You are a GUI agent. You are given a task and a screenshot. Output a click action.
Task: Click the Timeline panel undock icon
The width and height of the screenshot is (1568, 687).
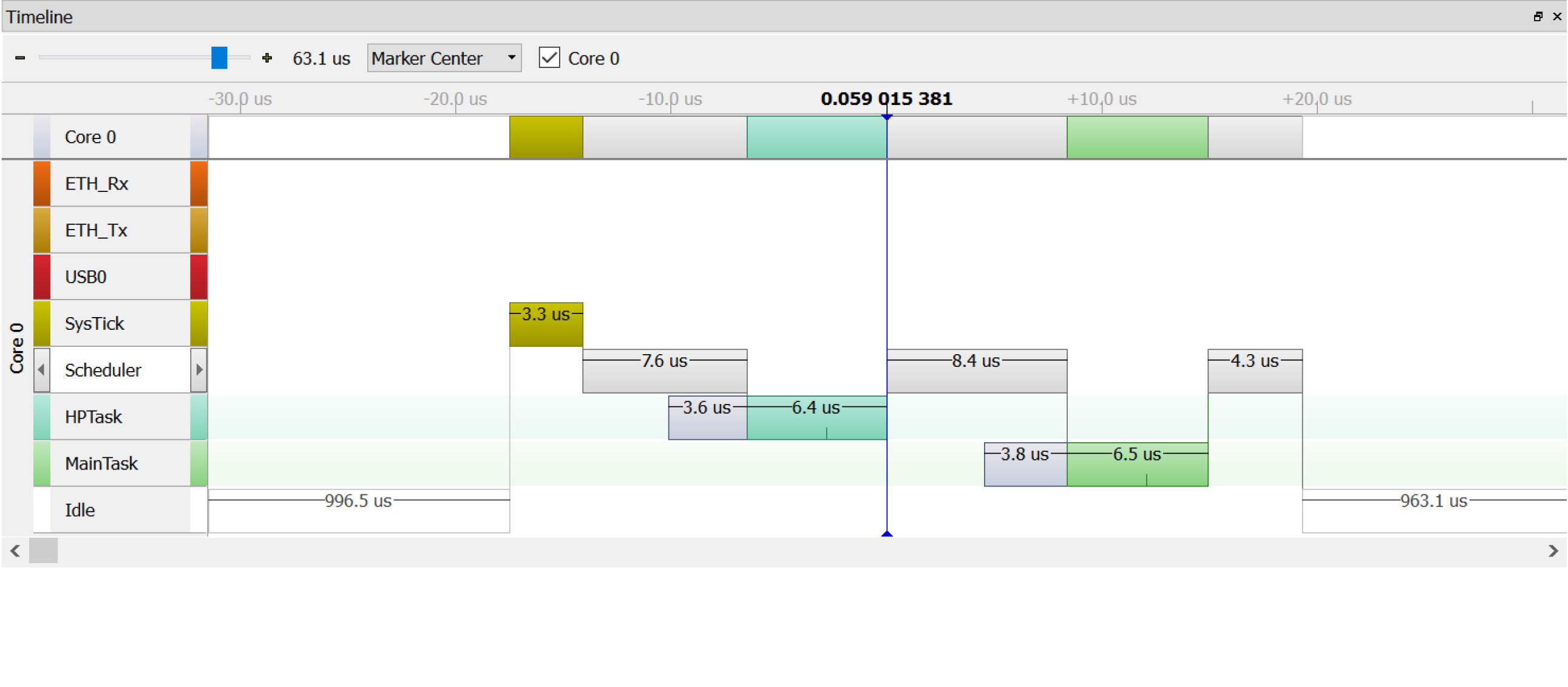(x=1538, y=16)
